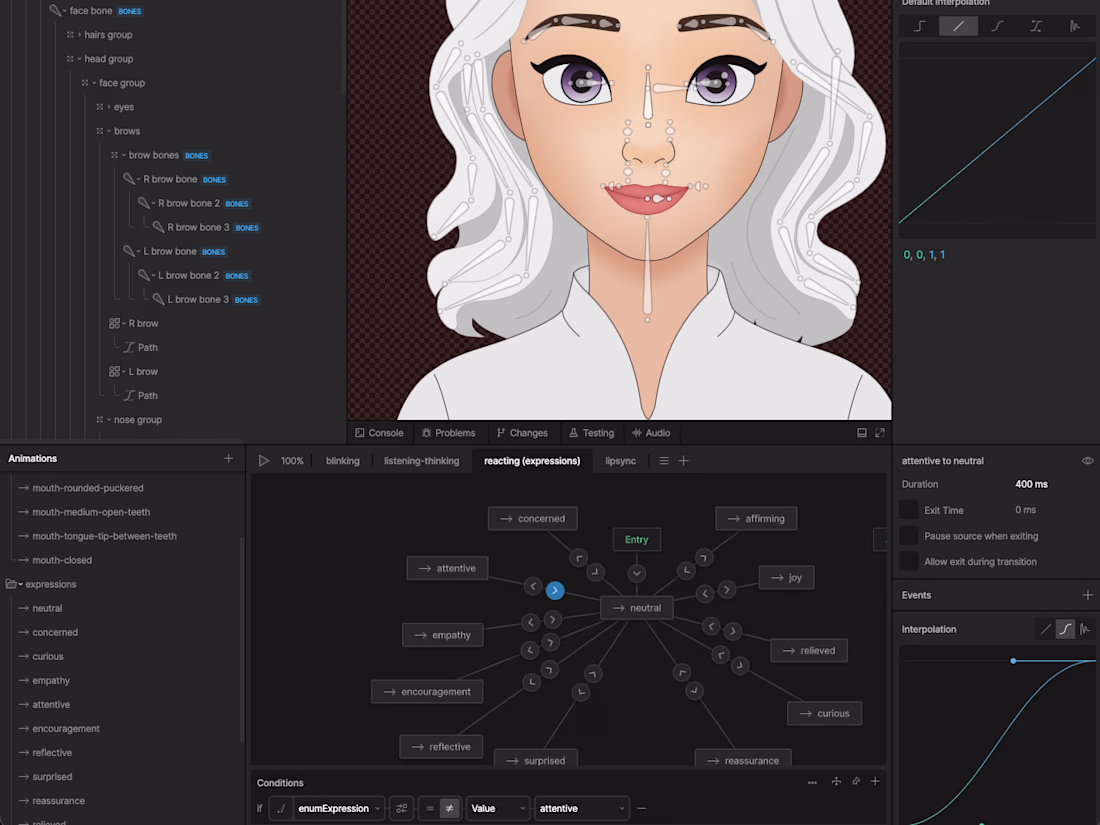The image size is (1100, 825).
Task: Open the attentive value dropdown
Action: pyautogui.click(x=582, y=808)
